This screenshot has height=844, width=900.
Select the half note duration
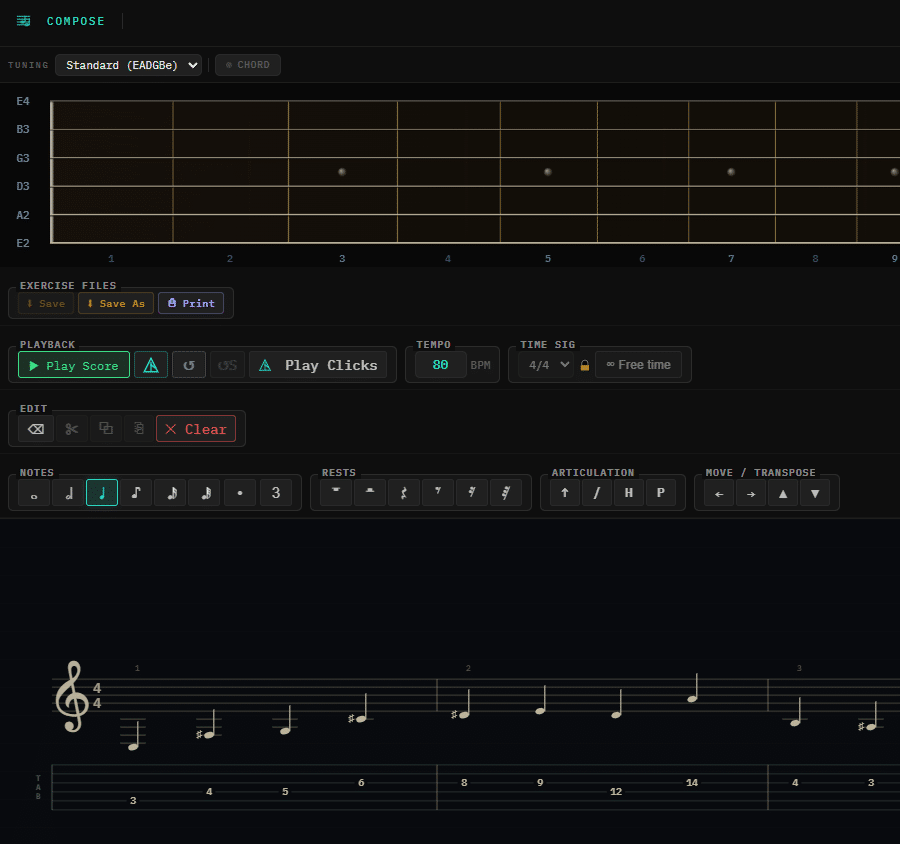coord(68,493)
